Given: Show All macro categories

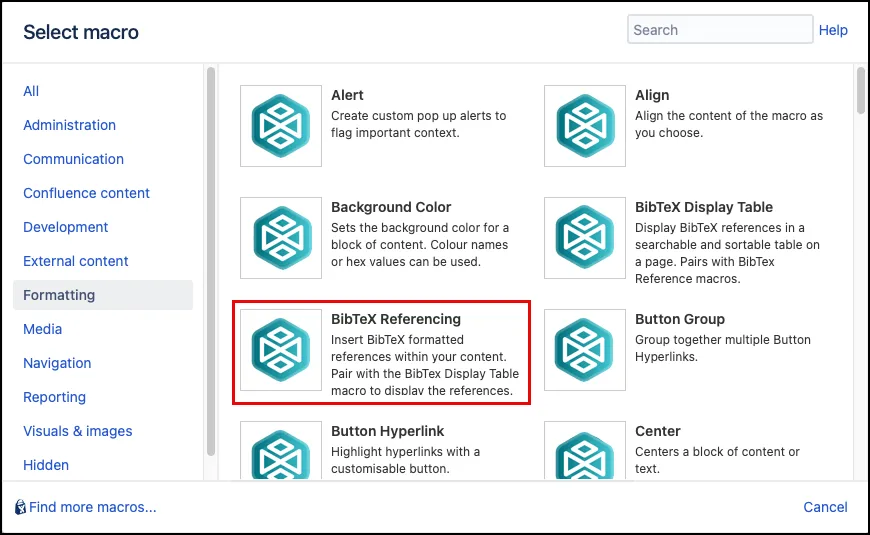Looking at the screenshot, I should tap(31, 91).
